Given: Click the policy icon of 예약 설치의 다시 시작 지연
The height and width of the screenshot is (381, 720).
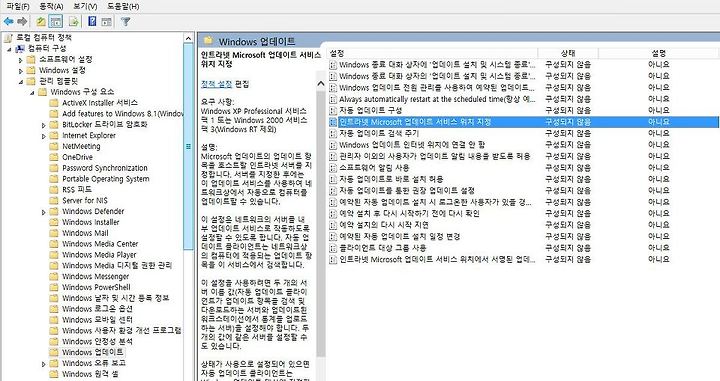Looking at the screenshot, I should point(333,225).
